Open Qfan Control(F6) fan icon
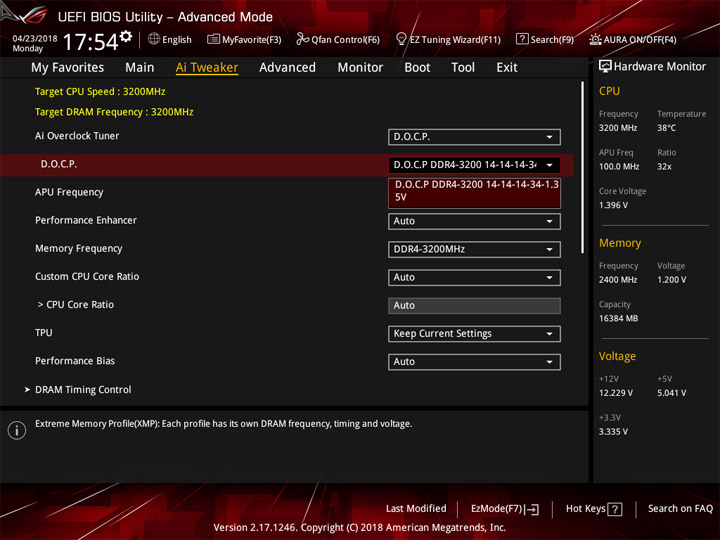This screenshot has height=540, width=720. tap(302, 39)
